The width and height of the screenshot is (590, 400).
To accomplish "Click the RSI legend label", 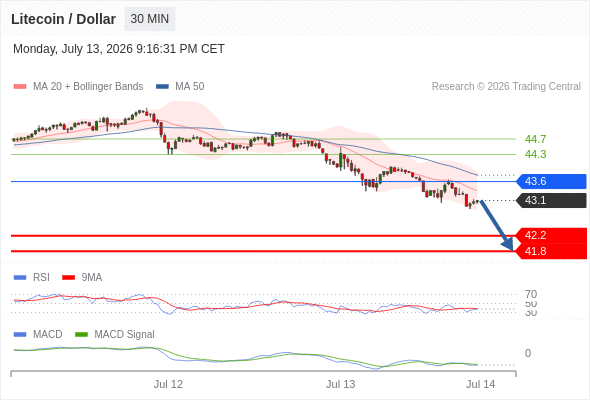I will pos(41,278).
